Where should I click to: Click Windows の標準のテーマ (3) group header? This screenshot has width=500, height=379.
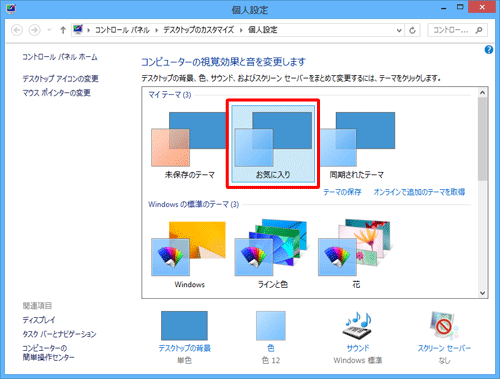point(194,204)
